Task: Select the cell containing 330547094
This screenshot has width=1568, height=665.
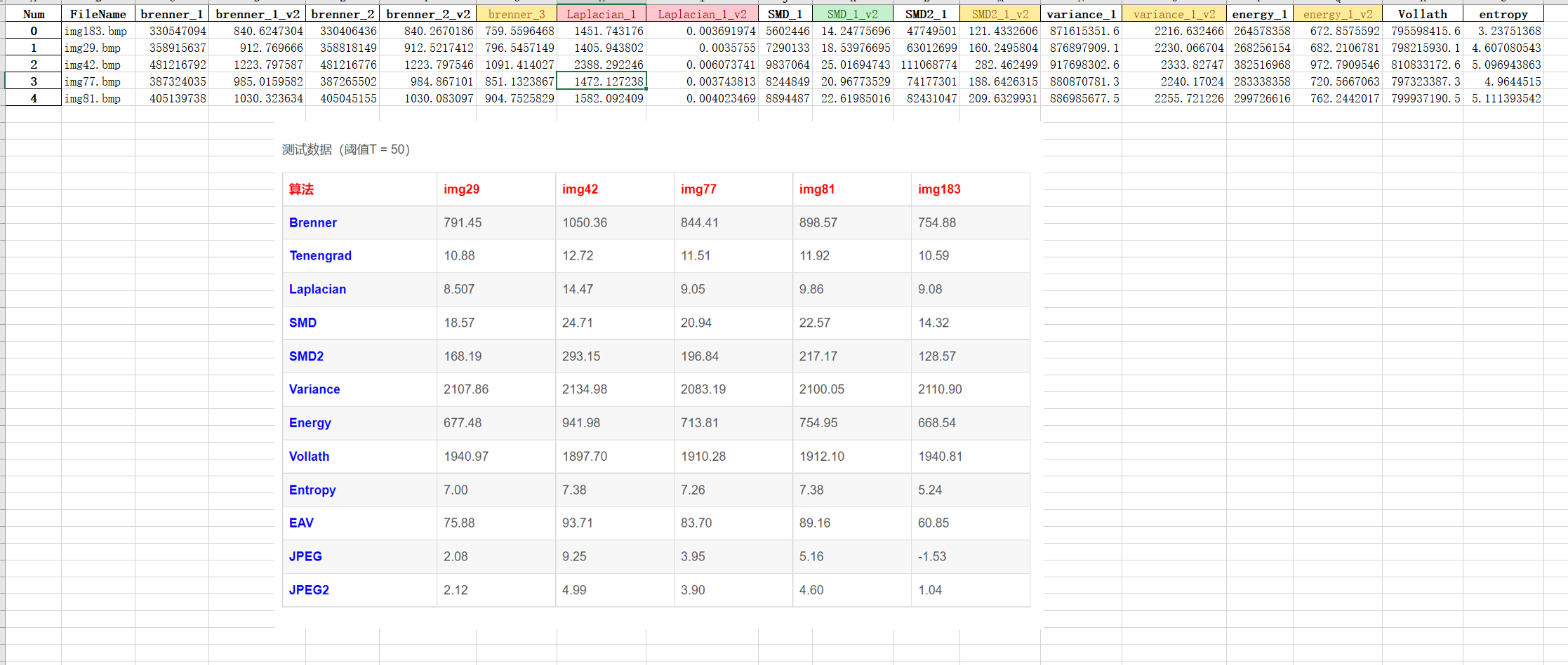Action: 172,31
